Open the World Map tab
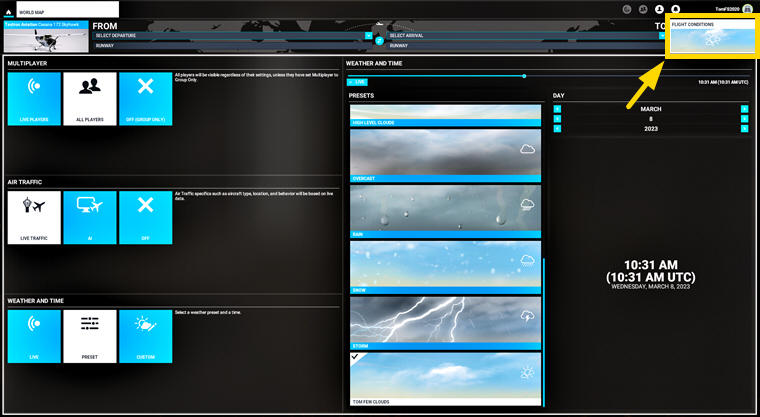 click(x=68, y=9)
